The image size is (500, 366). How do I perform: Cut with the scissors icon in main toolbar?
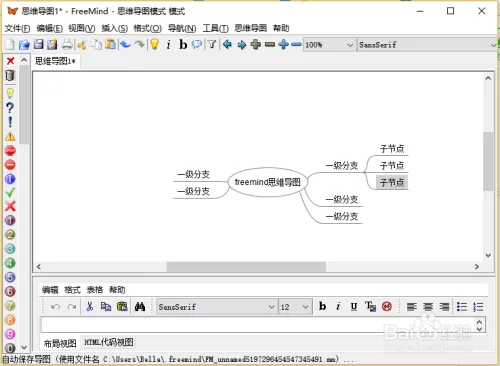pos(82,44)
